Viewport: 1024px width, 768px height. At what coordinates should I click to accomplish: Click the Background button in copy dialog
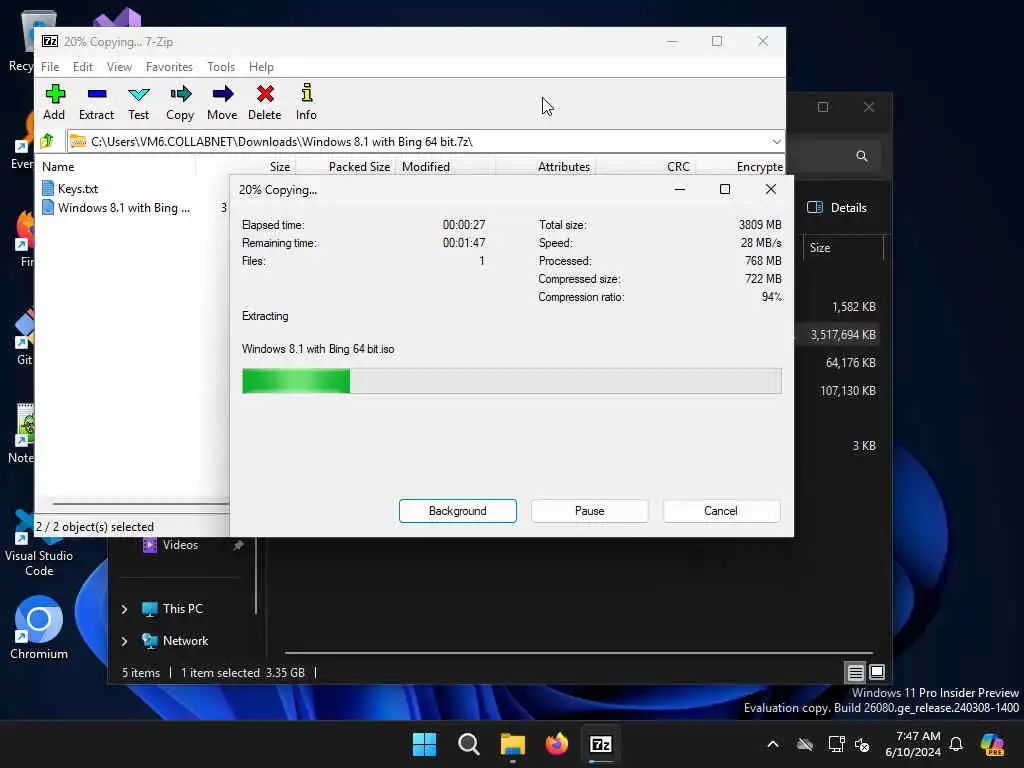click(x=458, y=511)
